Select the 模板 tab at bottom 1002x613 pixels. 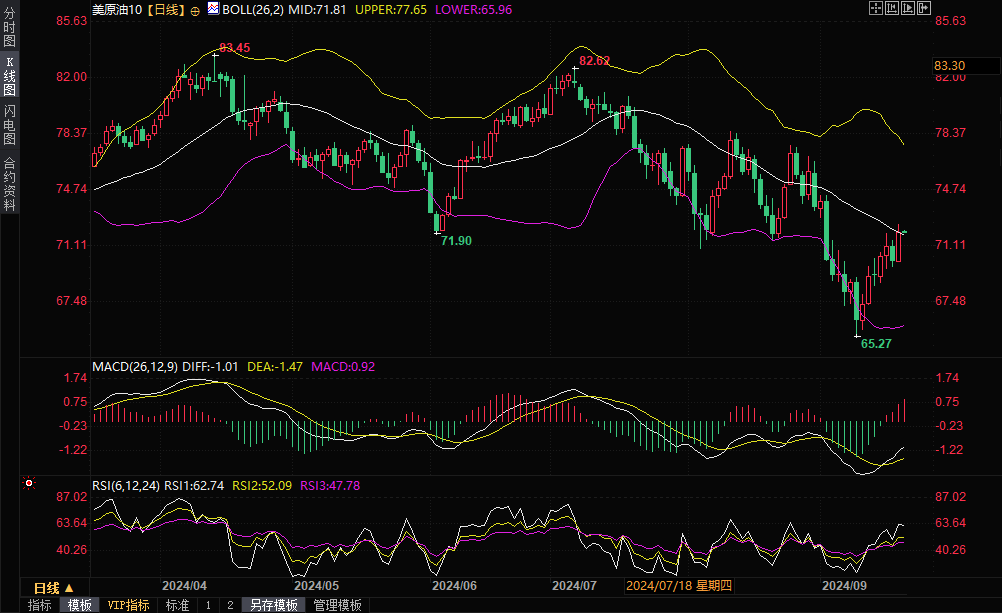tap(79, 605)
